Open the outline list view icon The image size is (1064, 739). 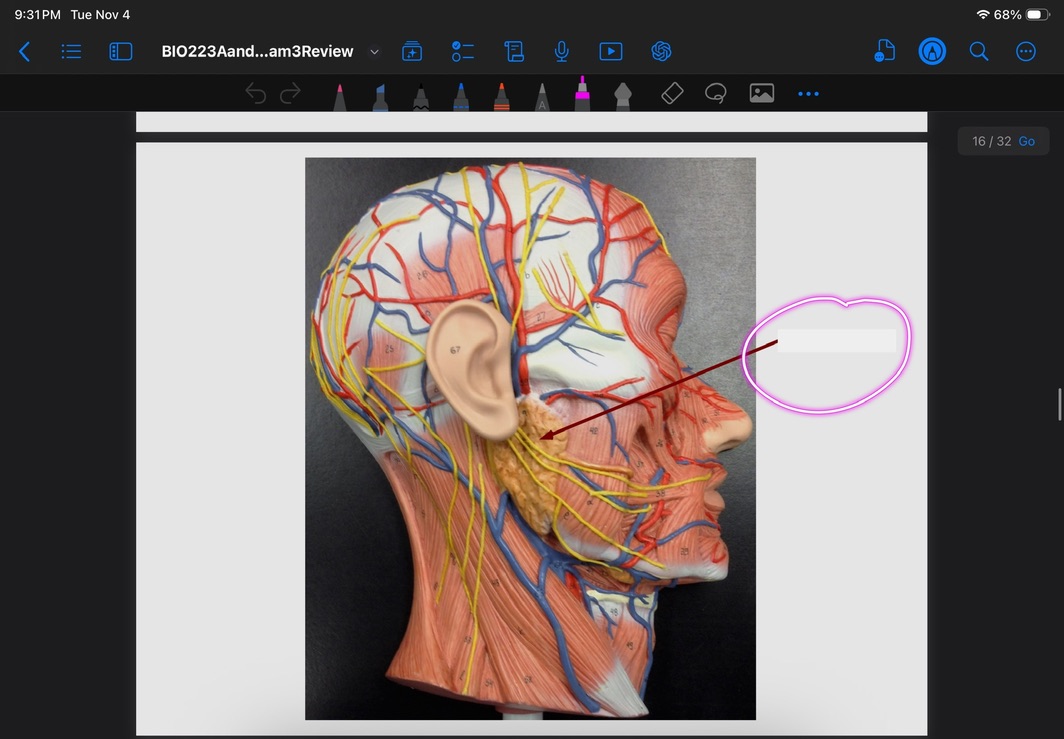tap(71, 52)
